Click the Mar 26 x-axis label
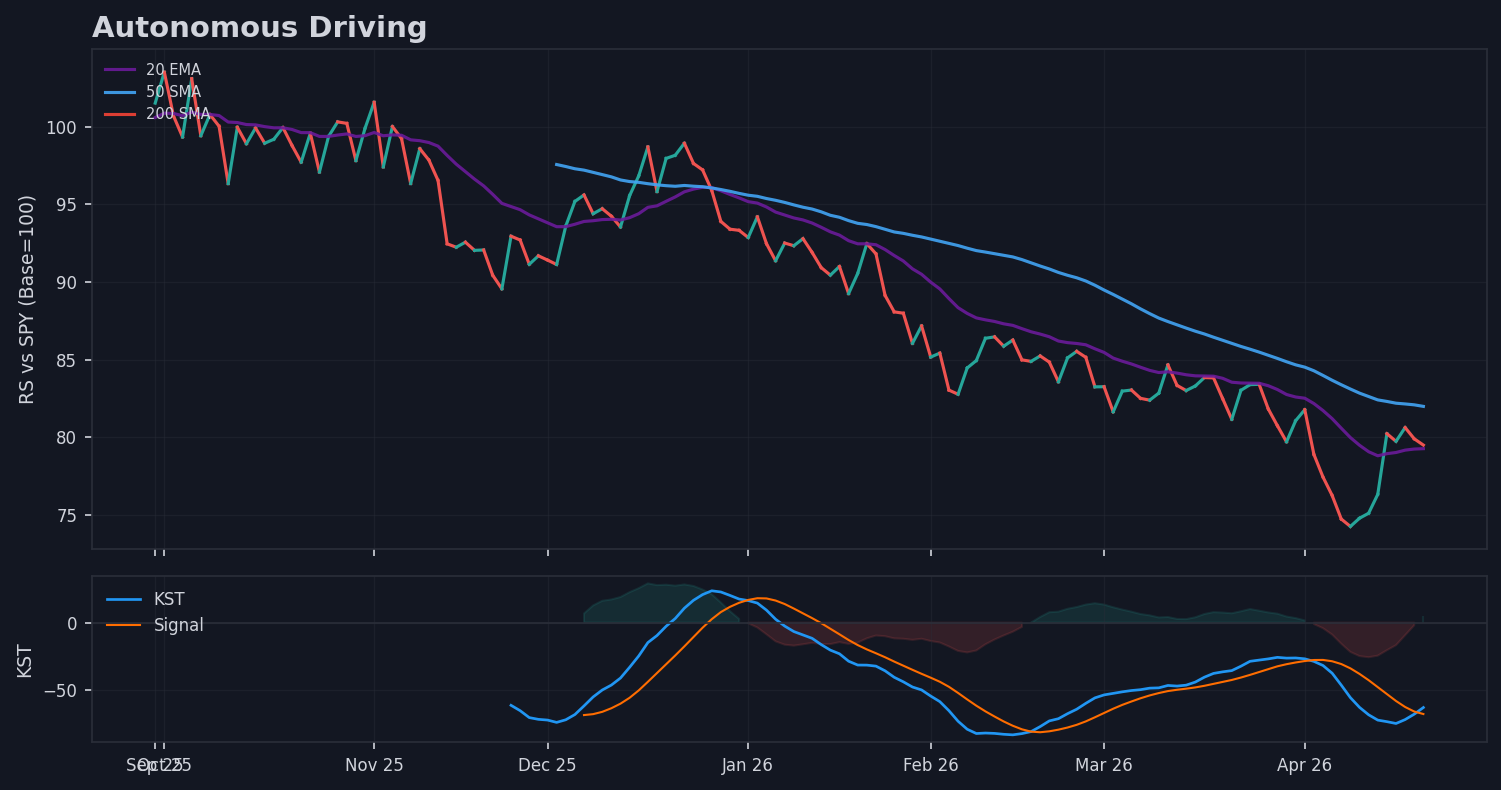The width and height of the screenshot is (1501, 790). [1104, 766]
